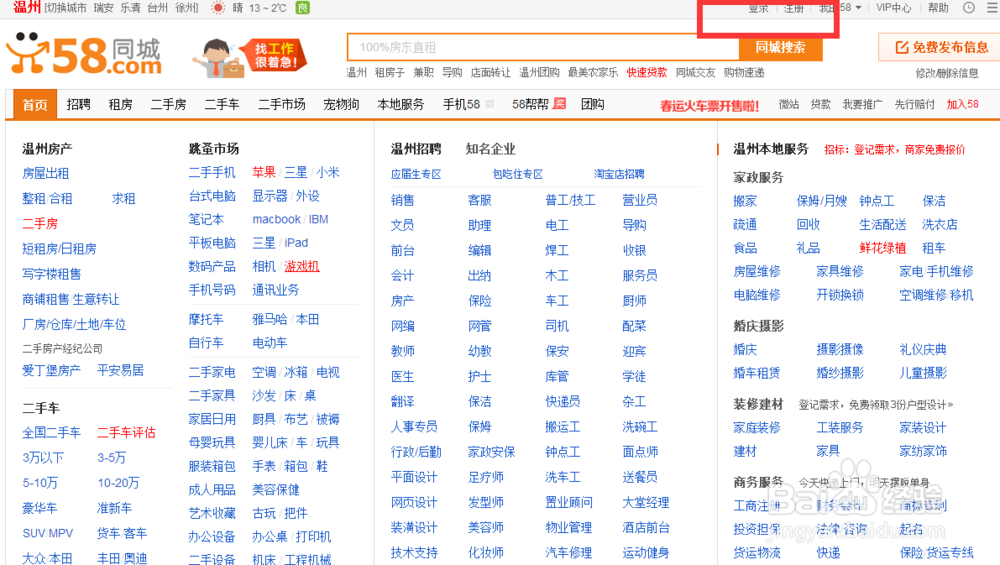
Task: Open 会计 job category
Action: click(402, 275)
